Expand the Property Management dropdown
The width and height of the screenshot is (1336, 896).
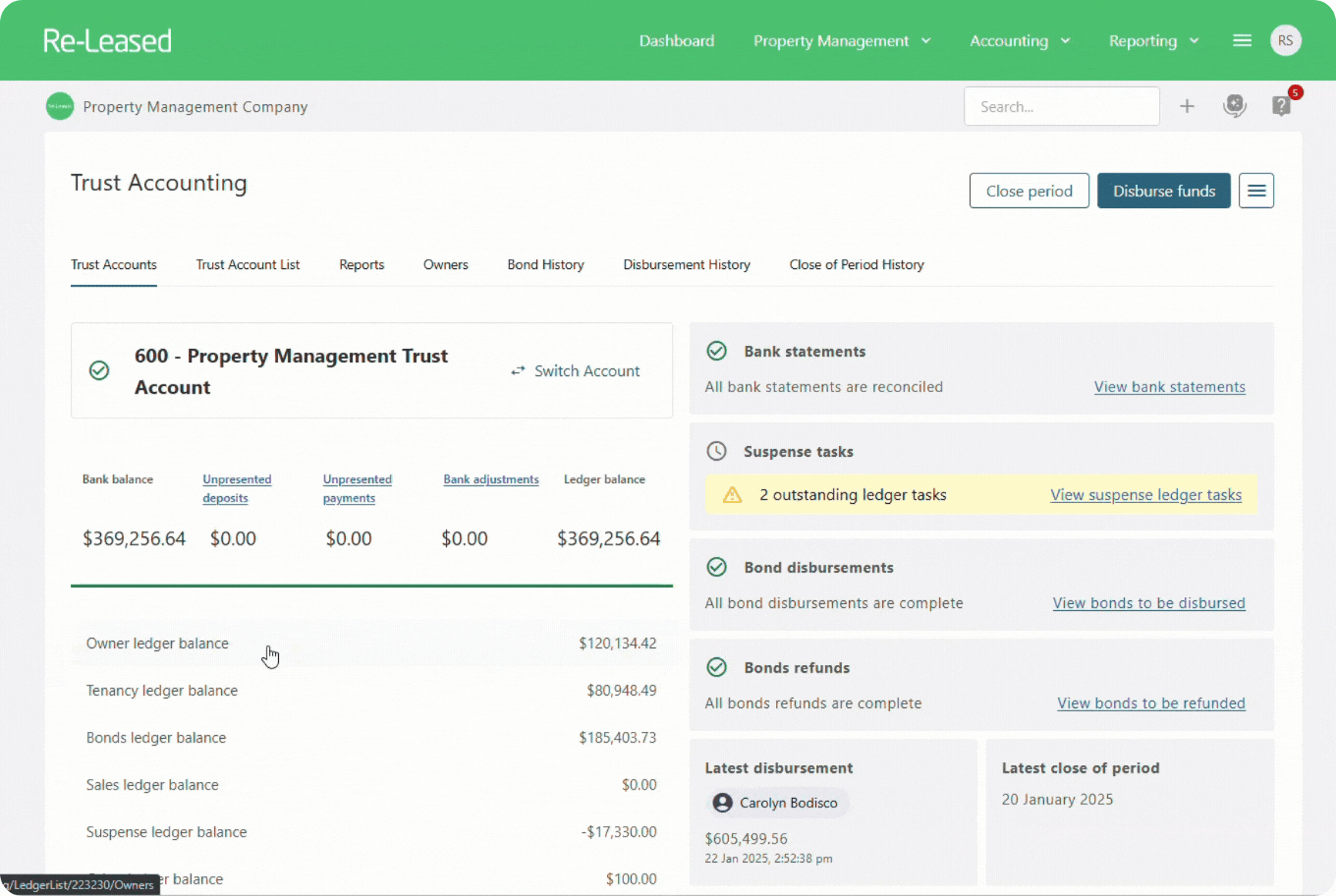(x=842, y=40)
